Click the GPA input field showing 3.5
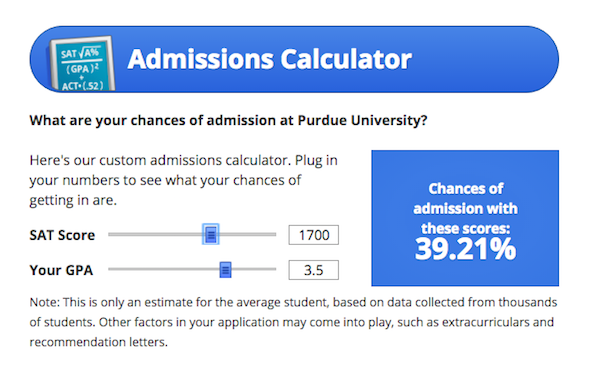This screenshot has height=372, width=600. click(x=313, y=270)
